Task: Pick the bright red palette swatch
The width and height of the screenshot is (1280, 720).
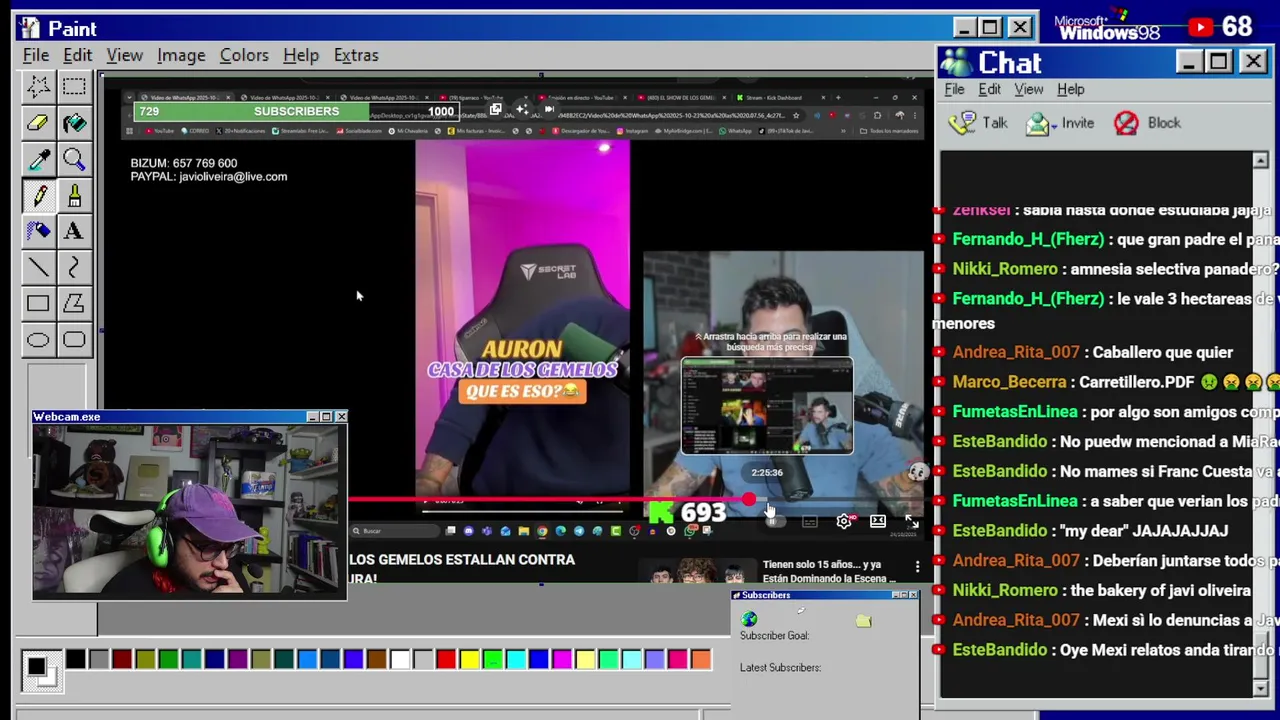Action: click(x=446, y=659)
